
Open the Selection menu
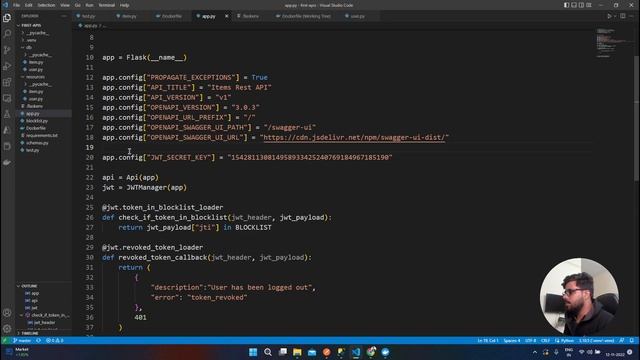[x=46, y=5]
